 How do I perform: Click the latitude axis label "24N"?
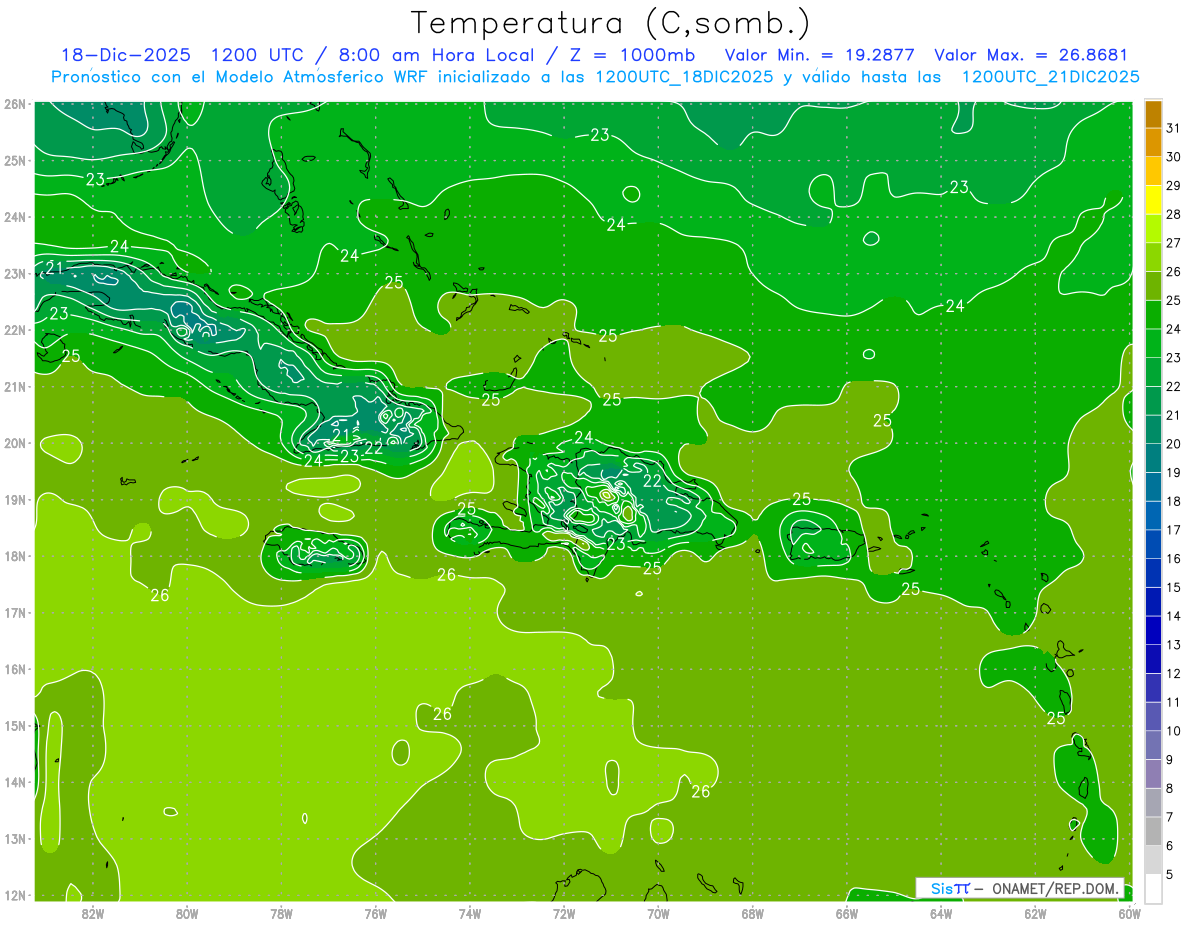[15, 217]
